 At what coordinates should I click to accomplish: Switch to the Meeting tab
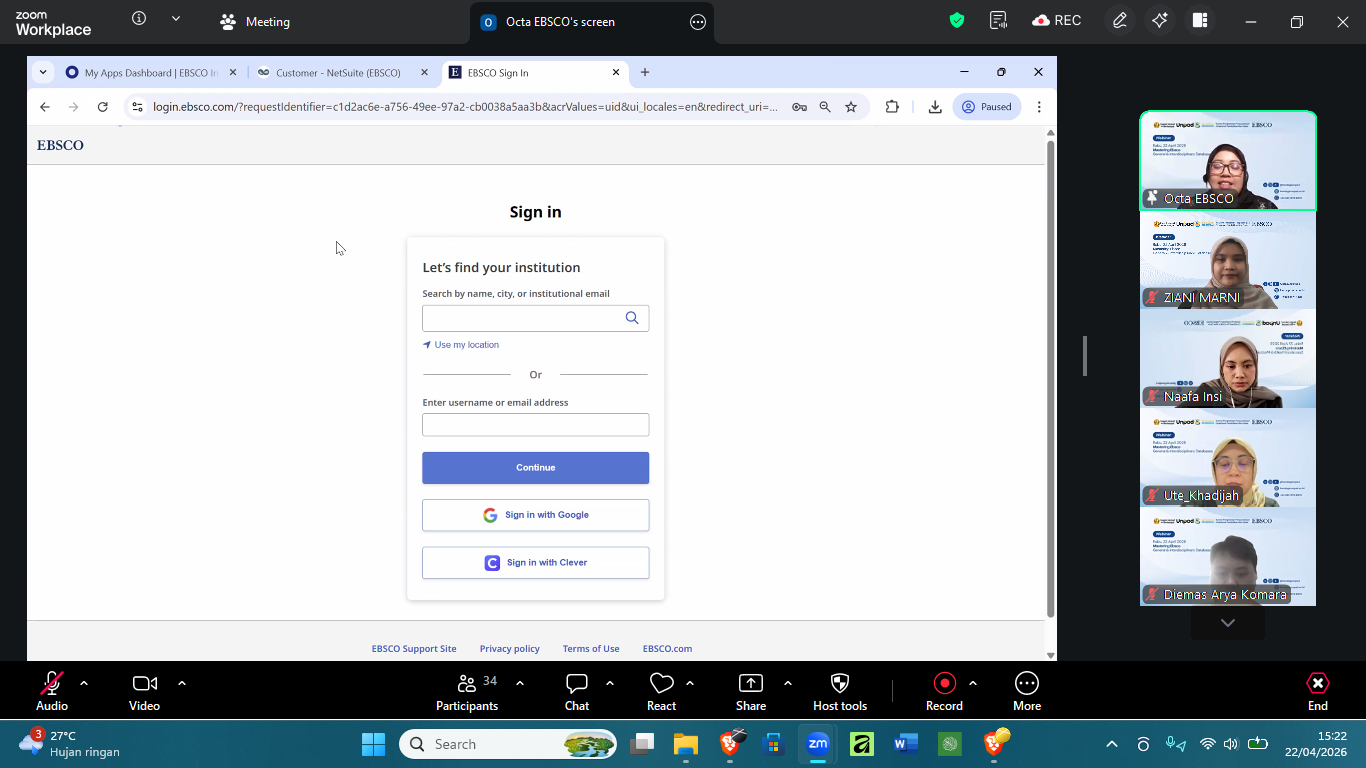click(255, 22)
